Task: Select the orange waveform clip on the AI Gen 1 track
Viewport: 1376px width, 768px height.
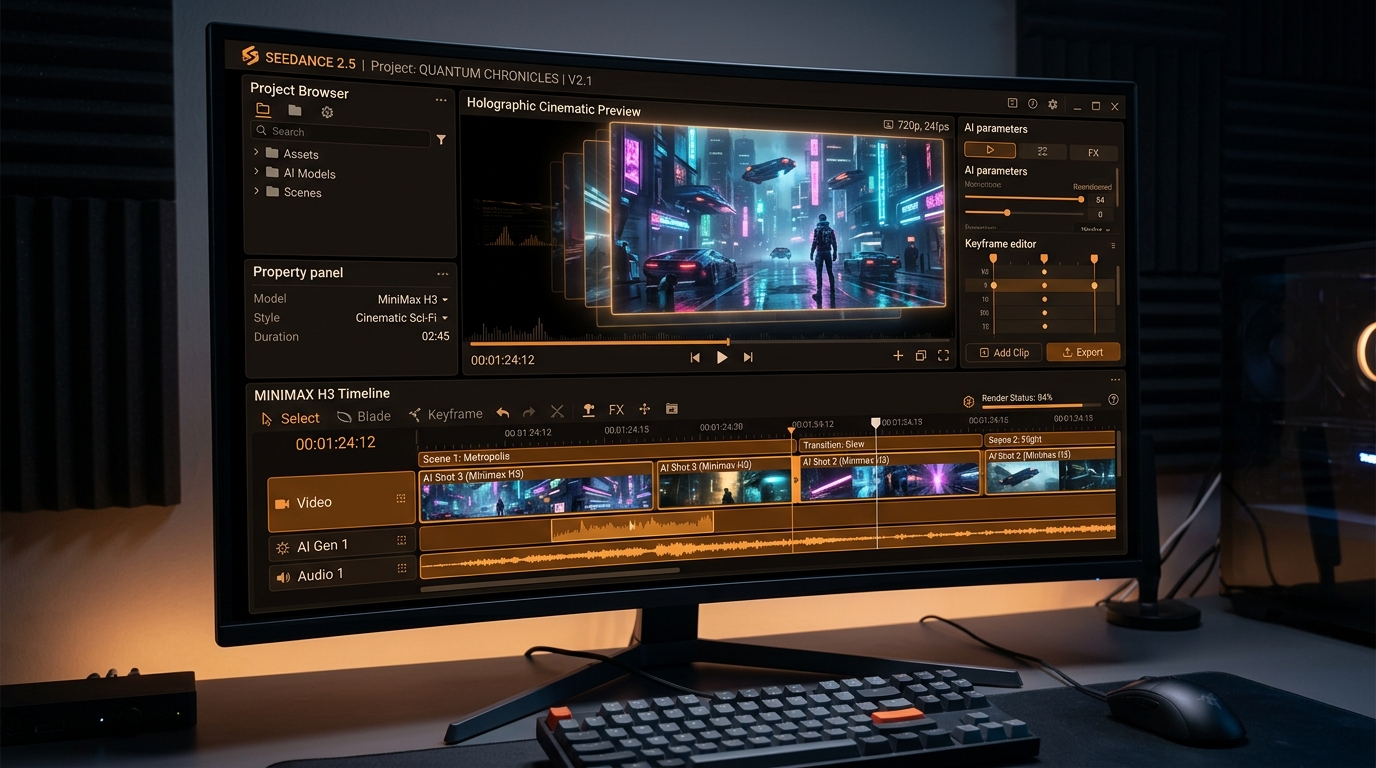Action: tap(632, 526)
